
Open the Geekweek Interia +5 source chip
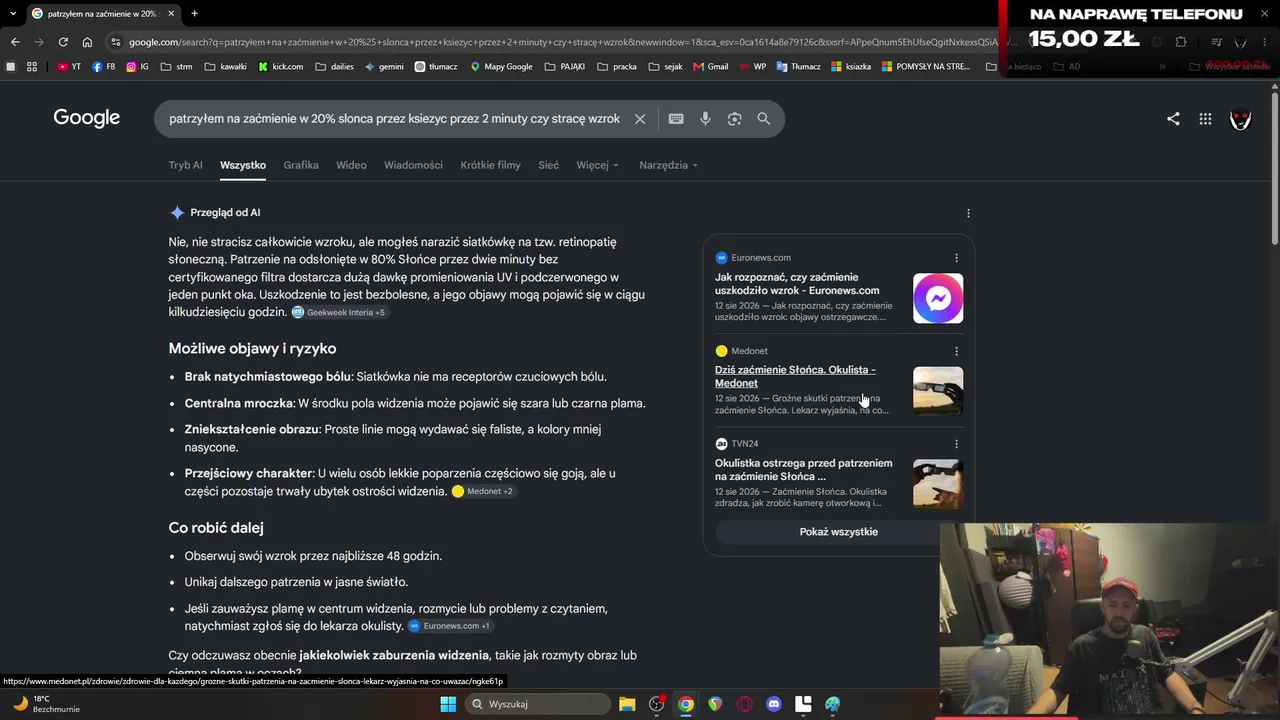click(339, 313)
